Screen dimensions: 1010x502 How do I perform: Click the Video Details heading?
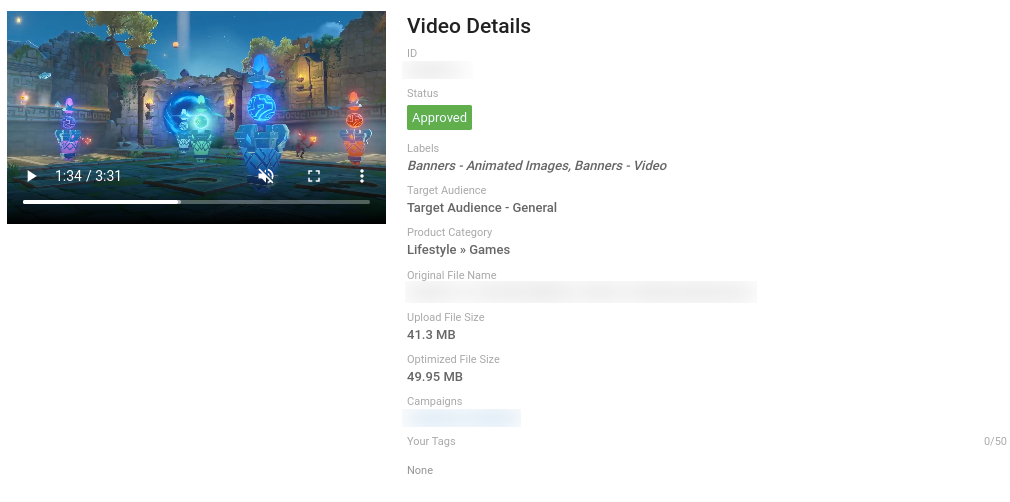point(468,27)
